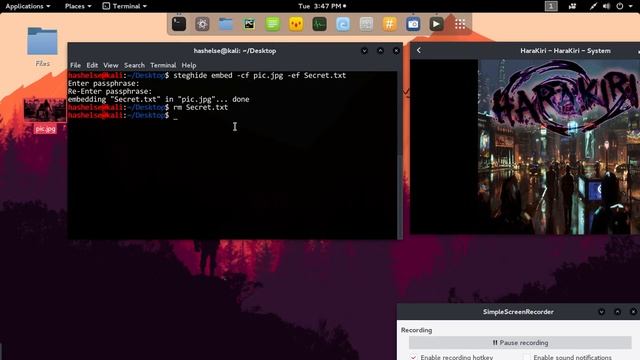
Task: Open the terminal View menu
Action: pos(111,65)
